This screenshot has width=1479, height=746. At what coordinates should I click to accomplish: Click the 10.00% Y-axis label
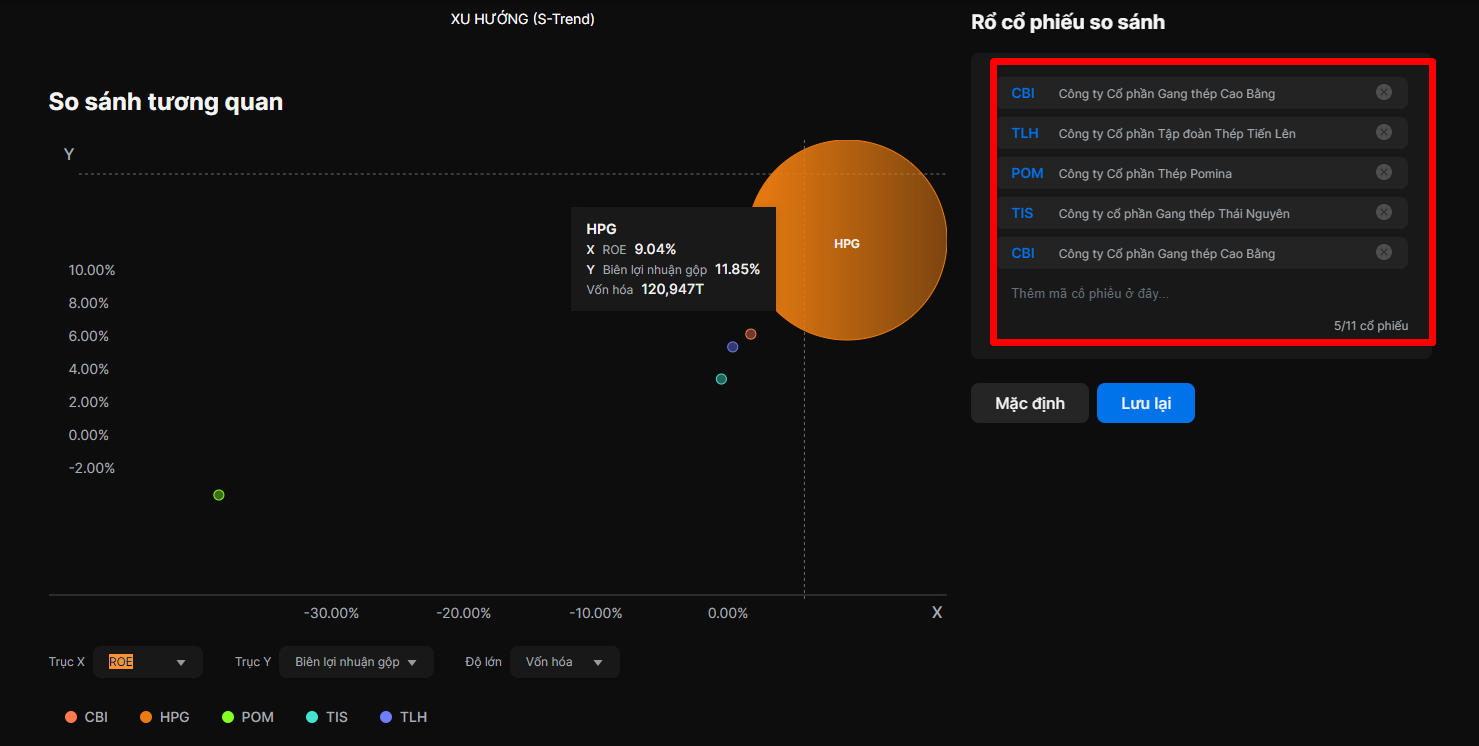tap(92, 270)
